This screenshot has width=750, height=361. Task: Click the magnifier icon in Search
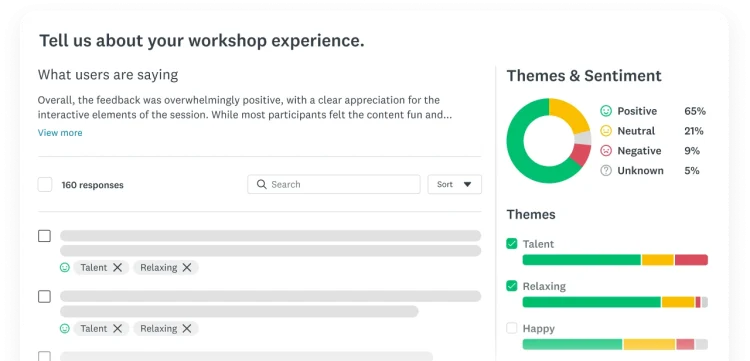tap(262, 184)
